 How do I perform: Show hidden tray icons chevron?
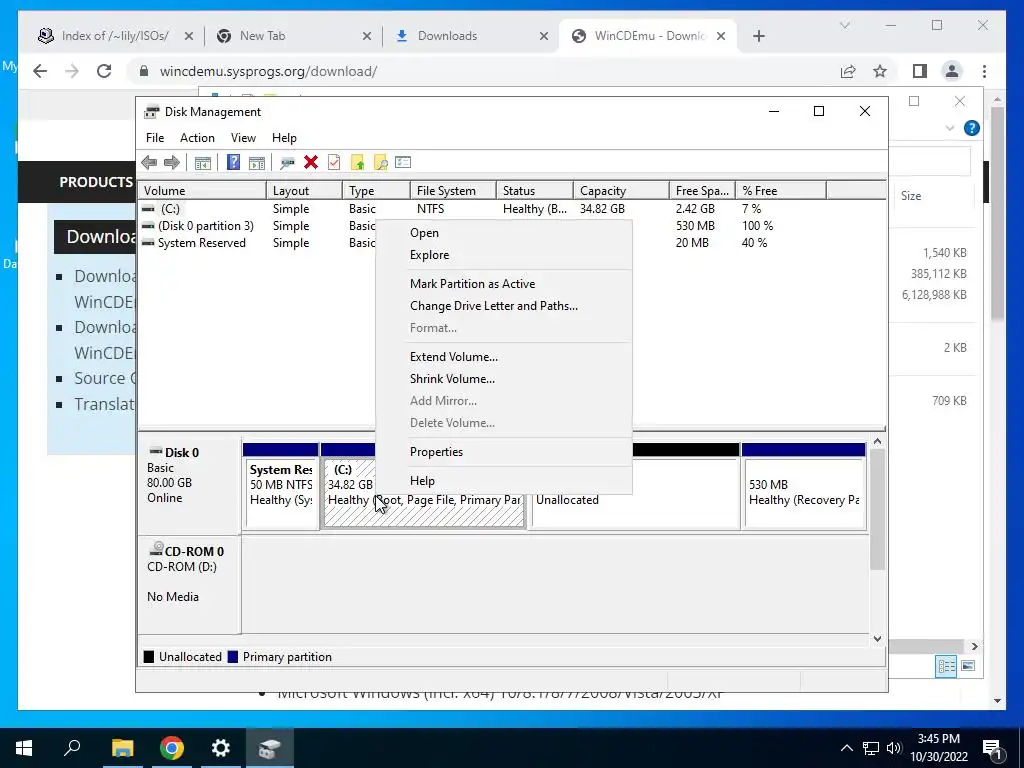(x=846, y=748)
